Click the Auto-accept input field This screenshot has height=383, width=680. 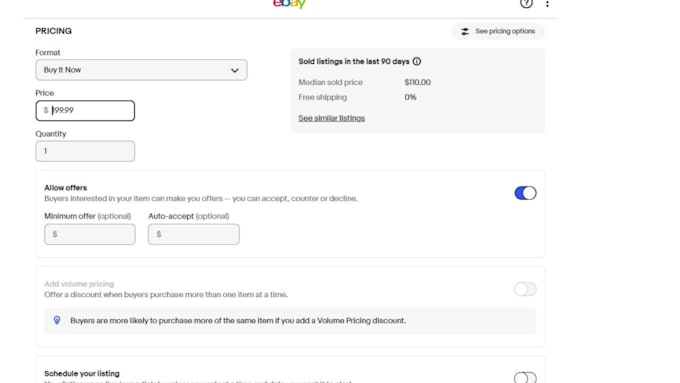click(x=193, y=234)
